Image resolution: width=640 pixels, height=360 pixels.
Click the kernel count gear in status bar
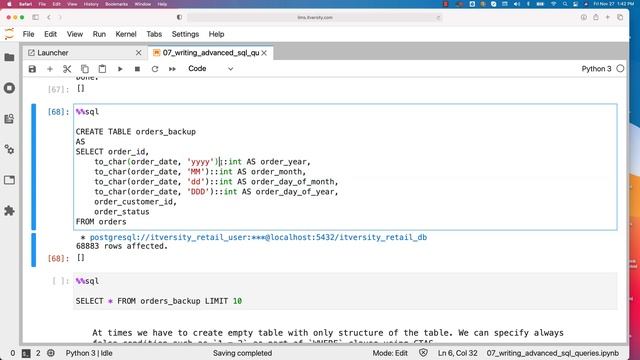pyautogui.click(x=51, y=353)
